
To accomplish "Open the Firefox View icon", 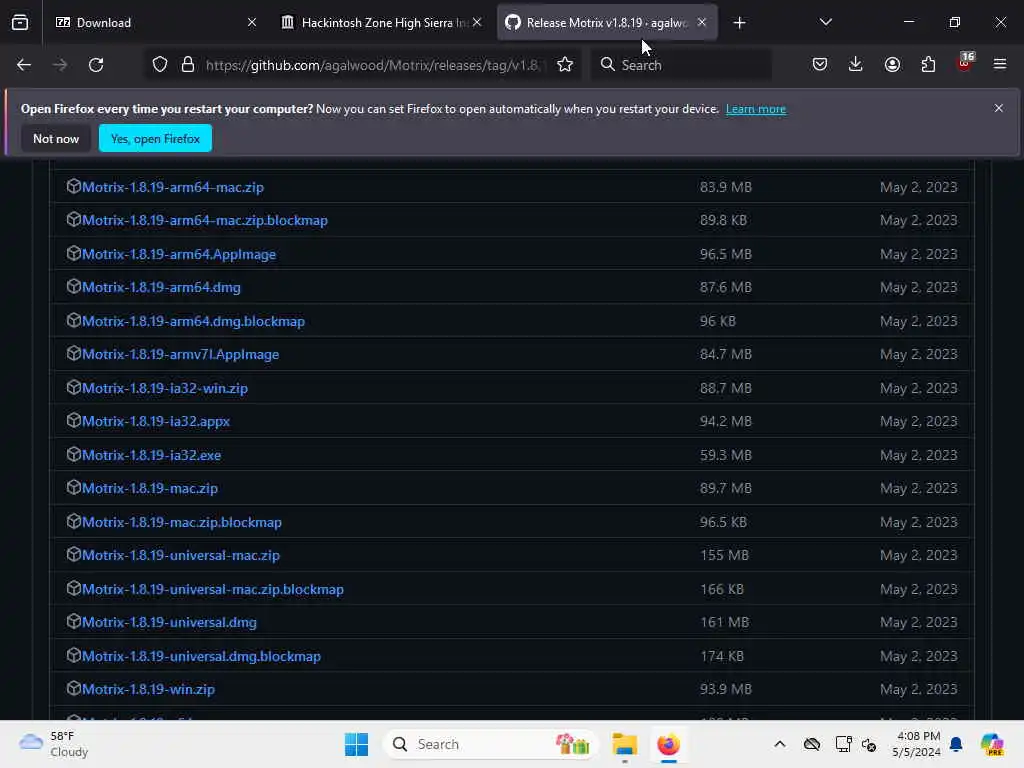I will click(20, 23).
